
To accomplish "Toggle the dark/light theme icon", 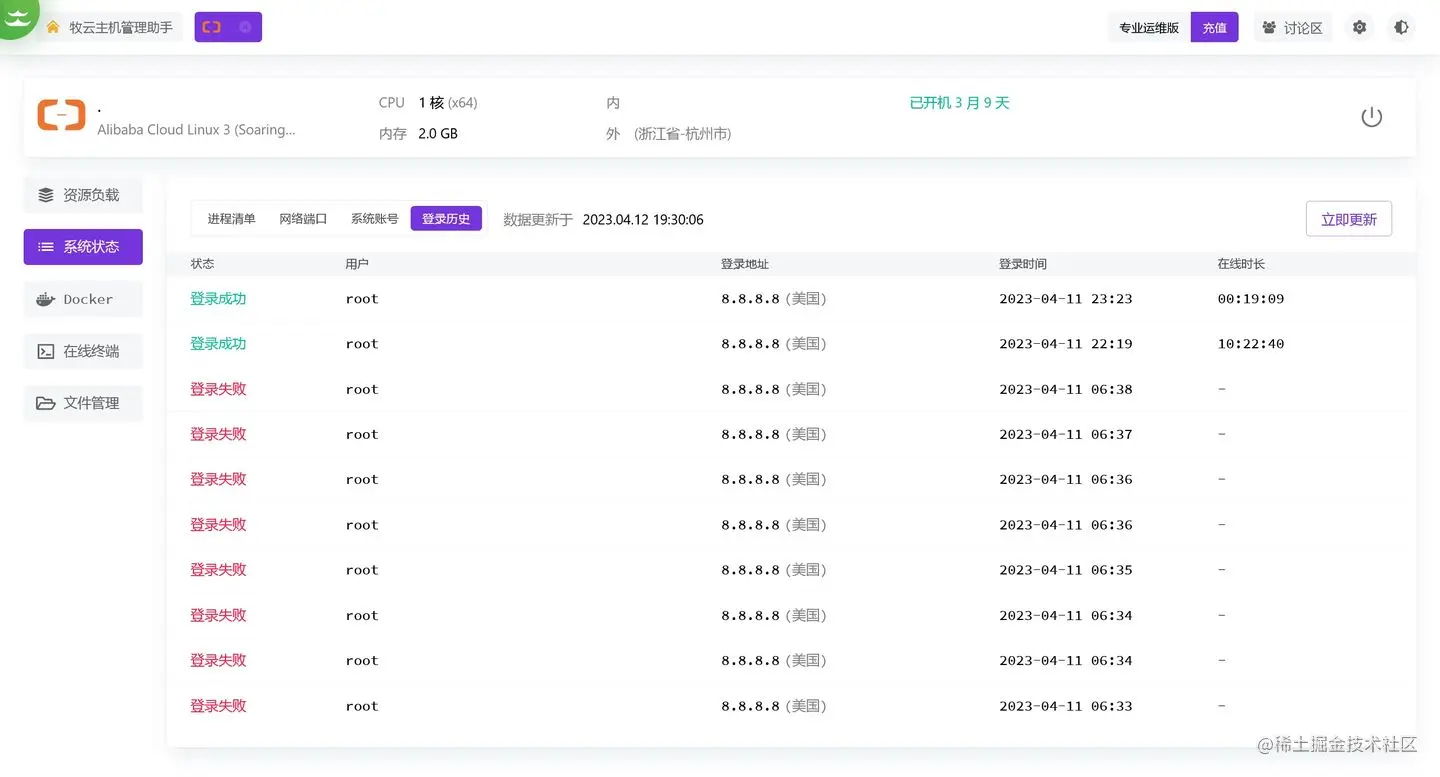I will 1401,27.
